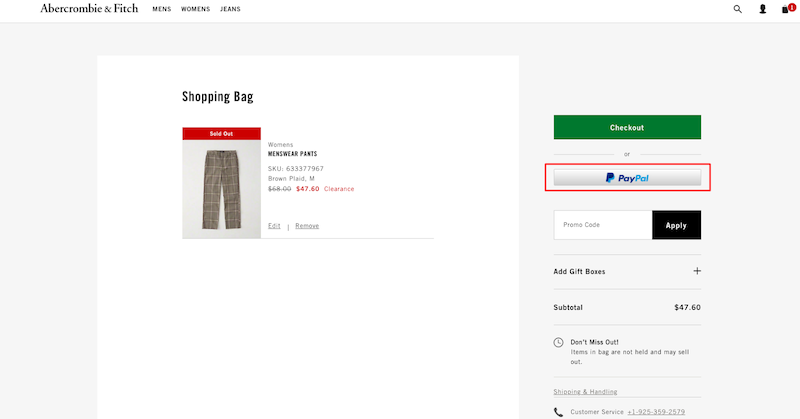
Task: Click the Abercrombie & Fitch logo
Action: [89, 9]
